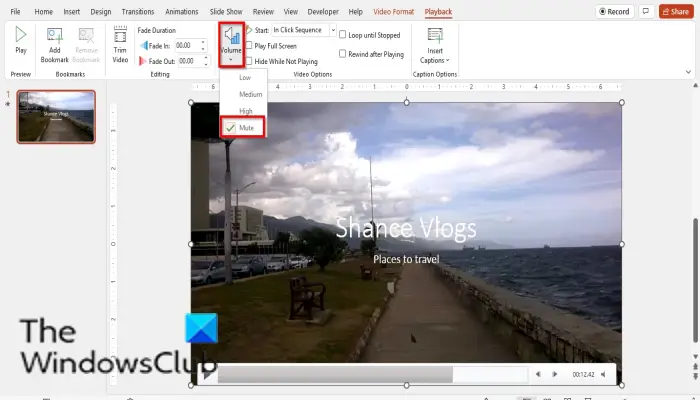Click the scroll up arrow of slide pane
The image size is (700, 400).
(695, 85)
